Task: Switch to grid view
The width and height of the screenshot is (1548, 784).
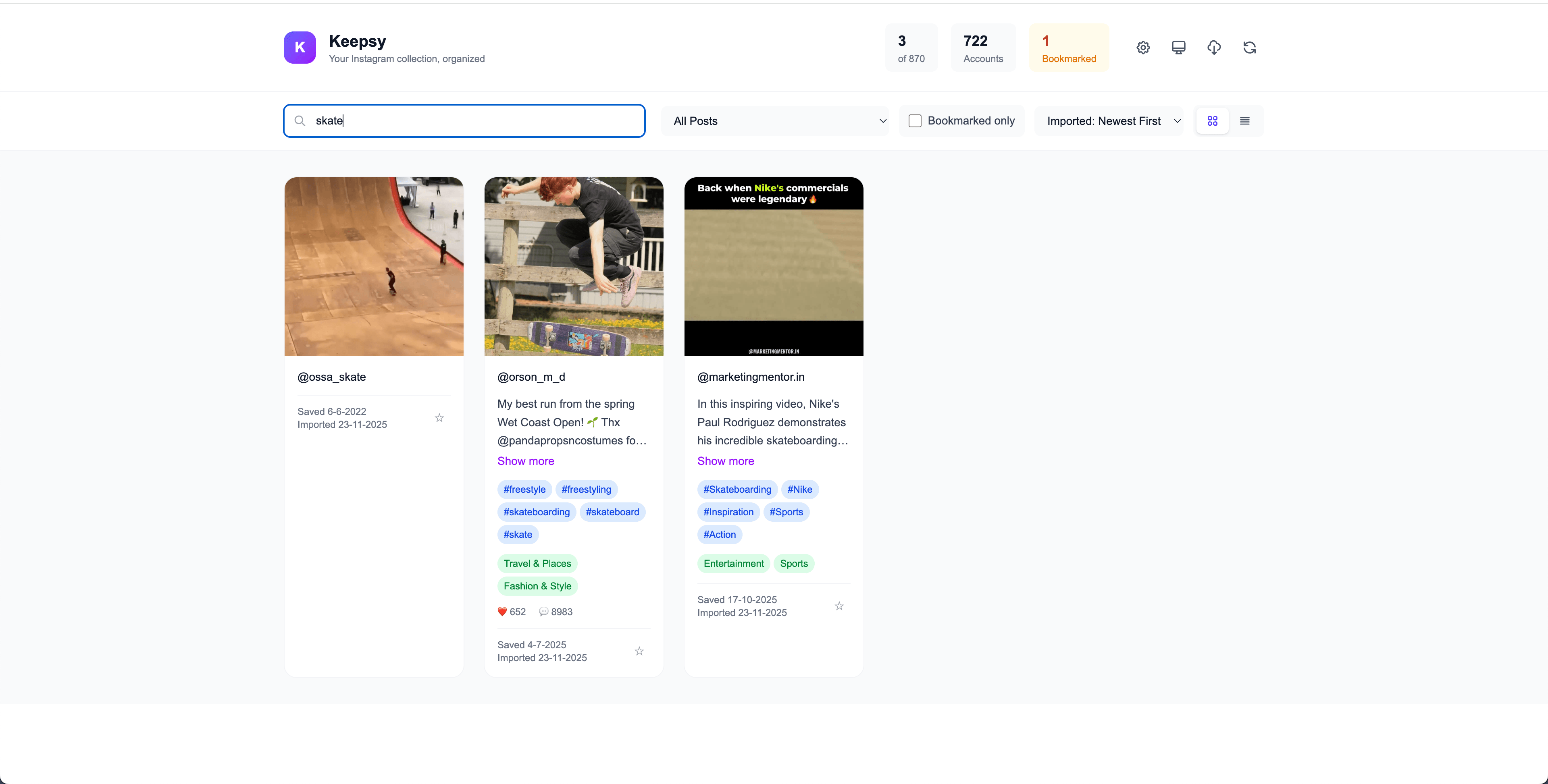Action: pyautogui.click(x=1212, y=121)
